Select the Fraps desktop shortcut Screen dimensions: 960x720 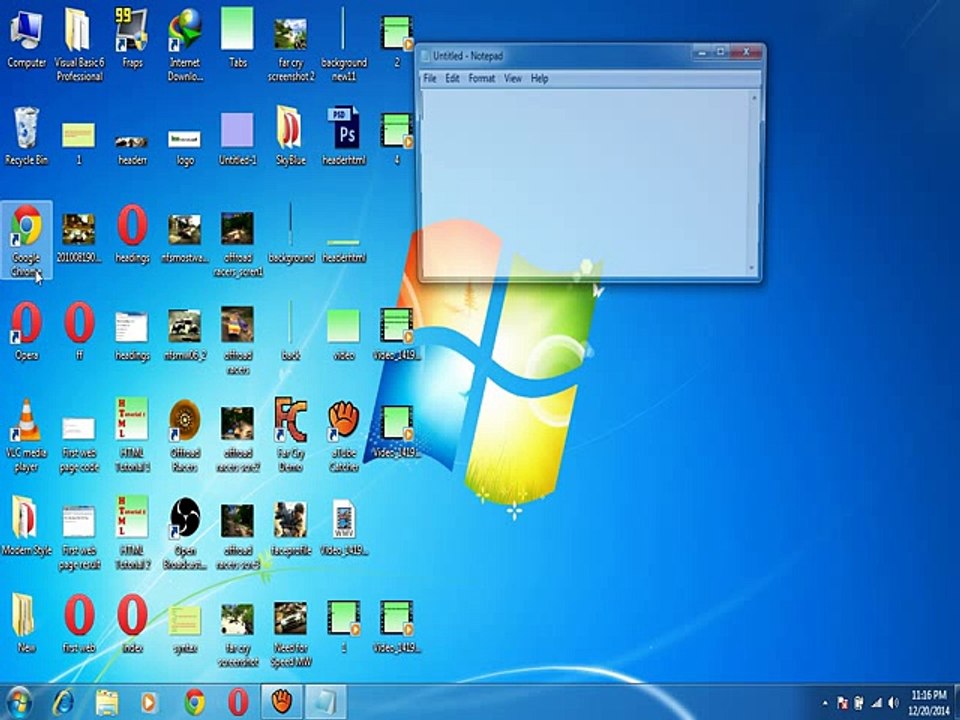tap(132, 40)
